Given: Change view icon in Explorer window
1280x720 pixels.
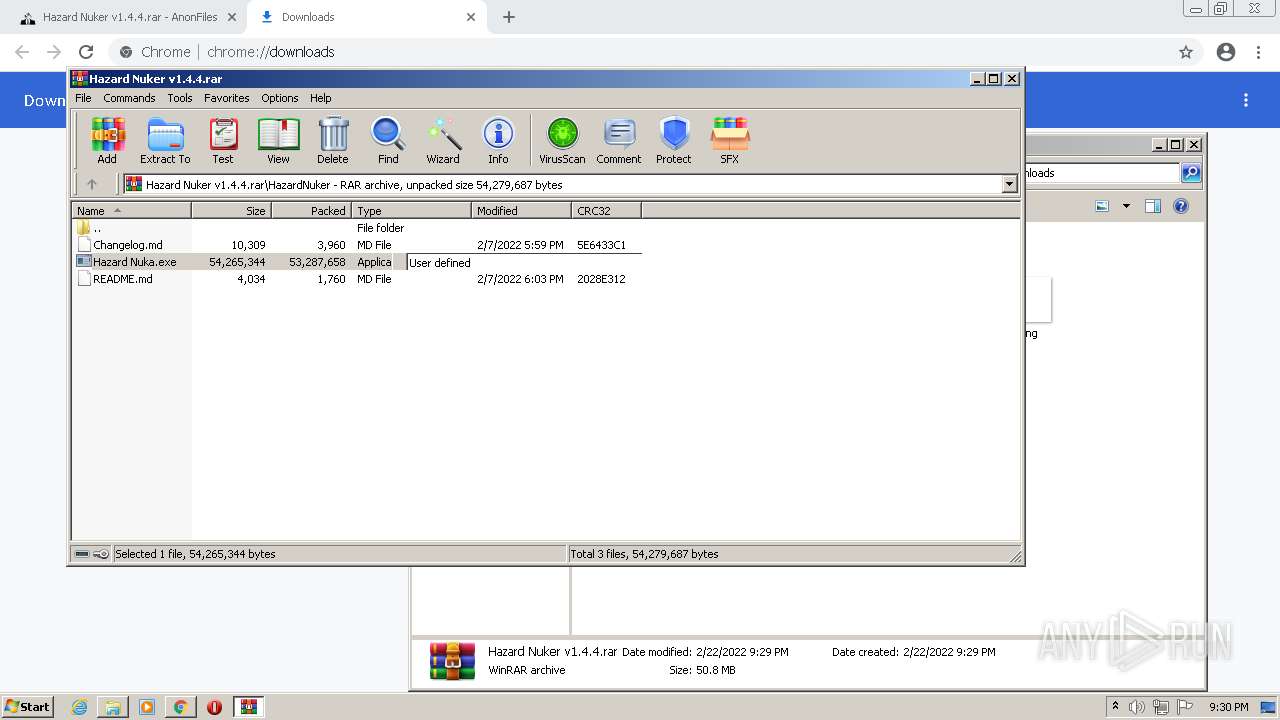Looking at the screenshot, I should 1102,206.
